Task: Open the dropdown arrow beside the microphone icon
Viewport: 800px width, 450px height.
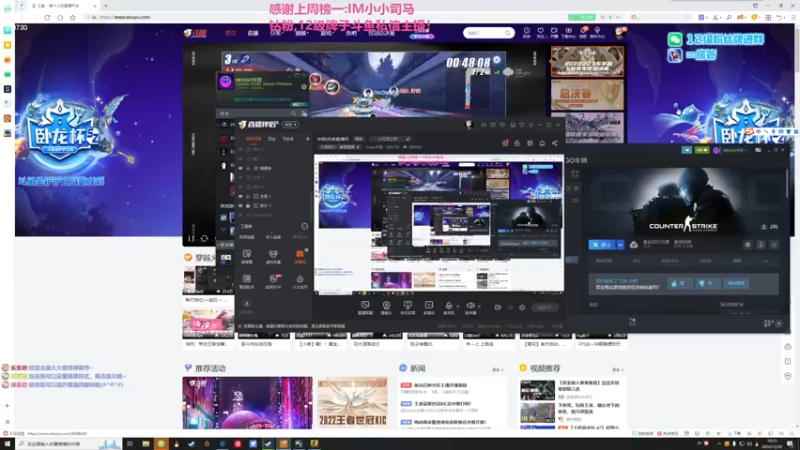Action: (x=456, y=306)
